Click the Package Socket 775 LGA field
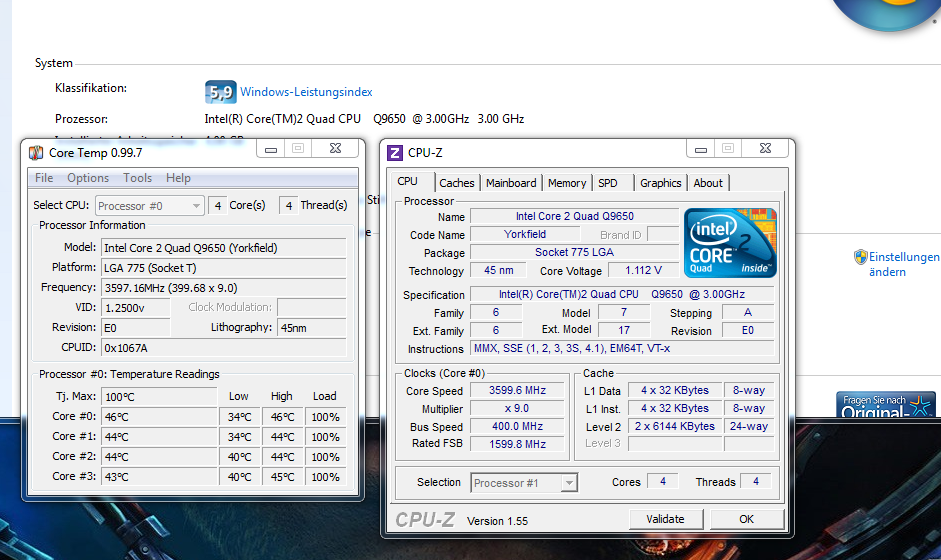This screenshot has width=941, height=560. click(574, 252)
